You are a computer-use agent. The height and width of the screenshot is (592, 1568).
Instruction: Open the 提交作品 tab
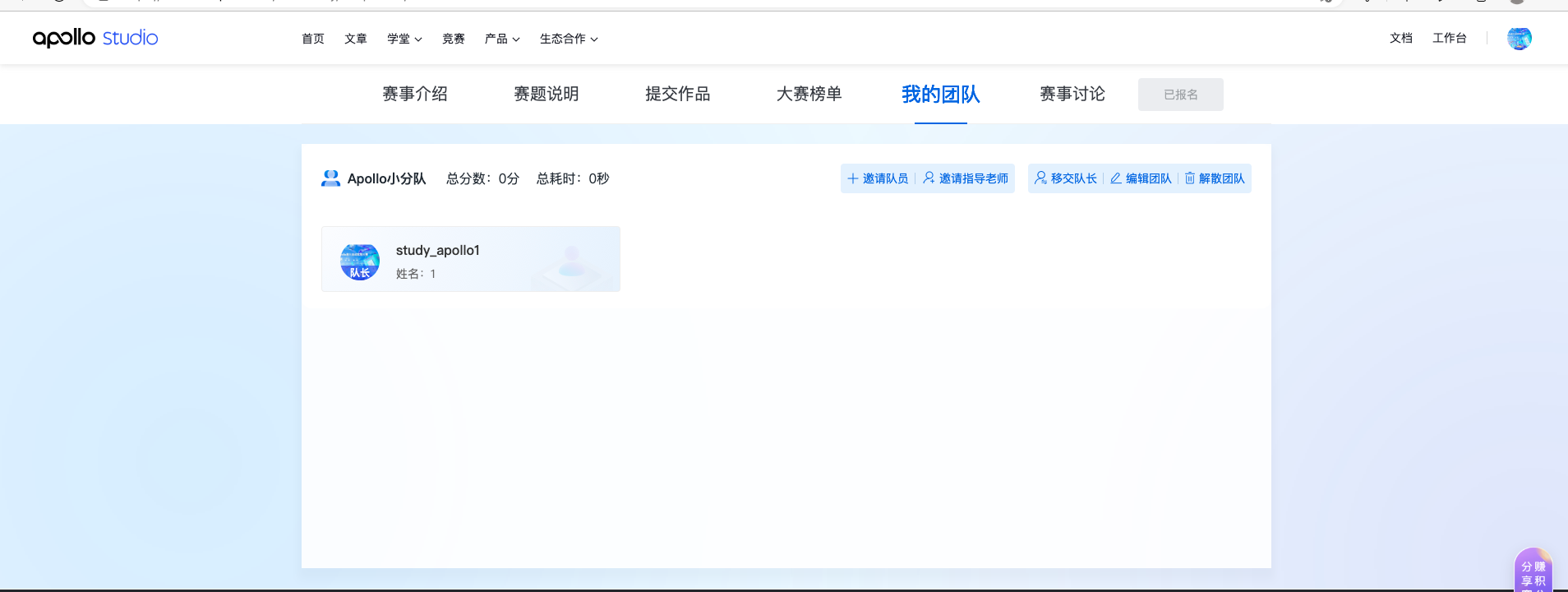click(678, 95)
